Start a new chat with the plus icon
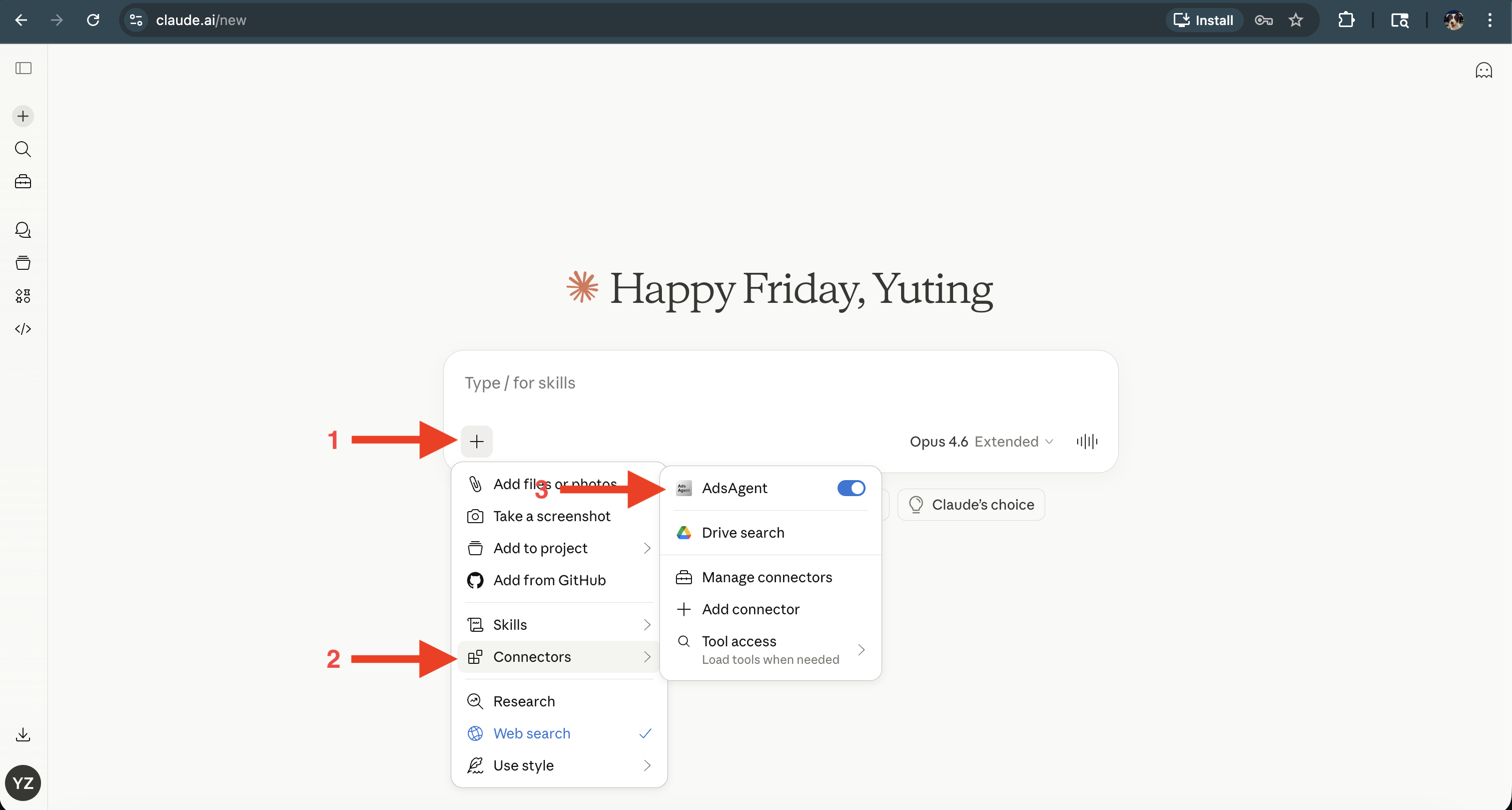This screenshot has width=1512, height=810. [x=23, y=116]
